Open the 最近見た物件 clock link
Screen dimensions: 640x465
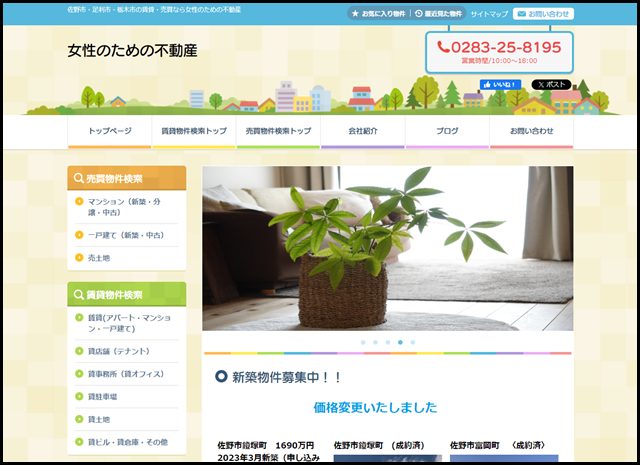(438, 13)
